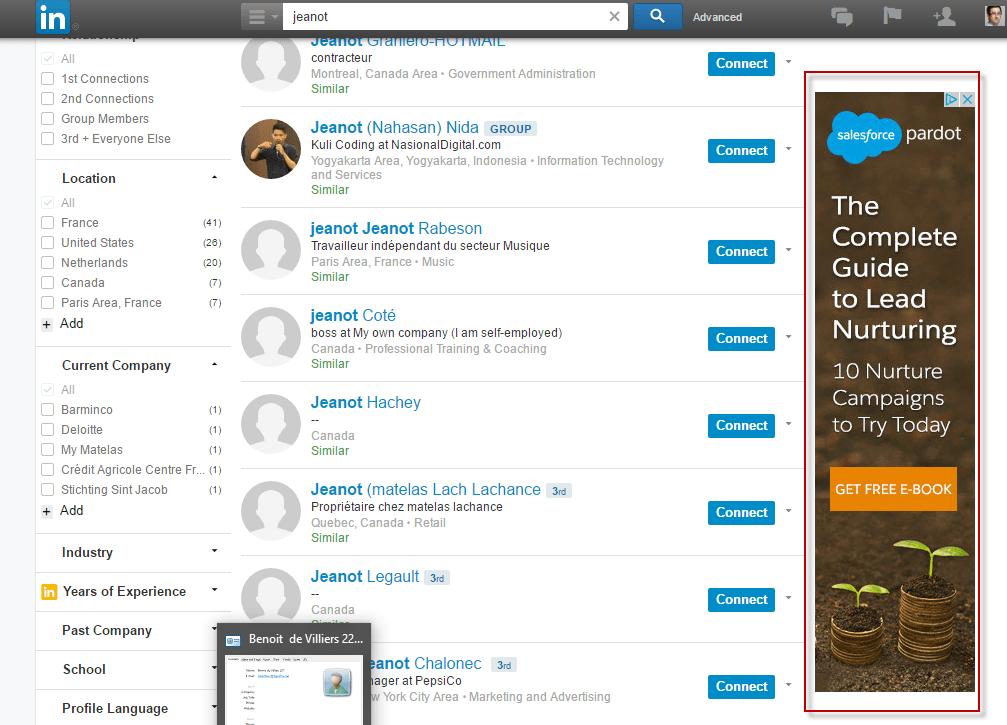
Task: Open messages inbox icon
Action: [x=842, y=17]
